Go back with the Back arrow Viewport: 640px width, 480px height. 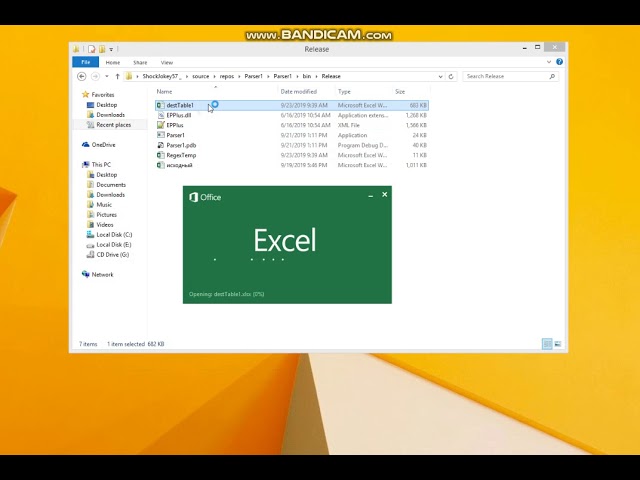(82, 76)
